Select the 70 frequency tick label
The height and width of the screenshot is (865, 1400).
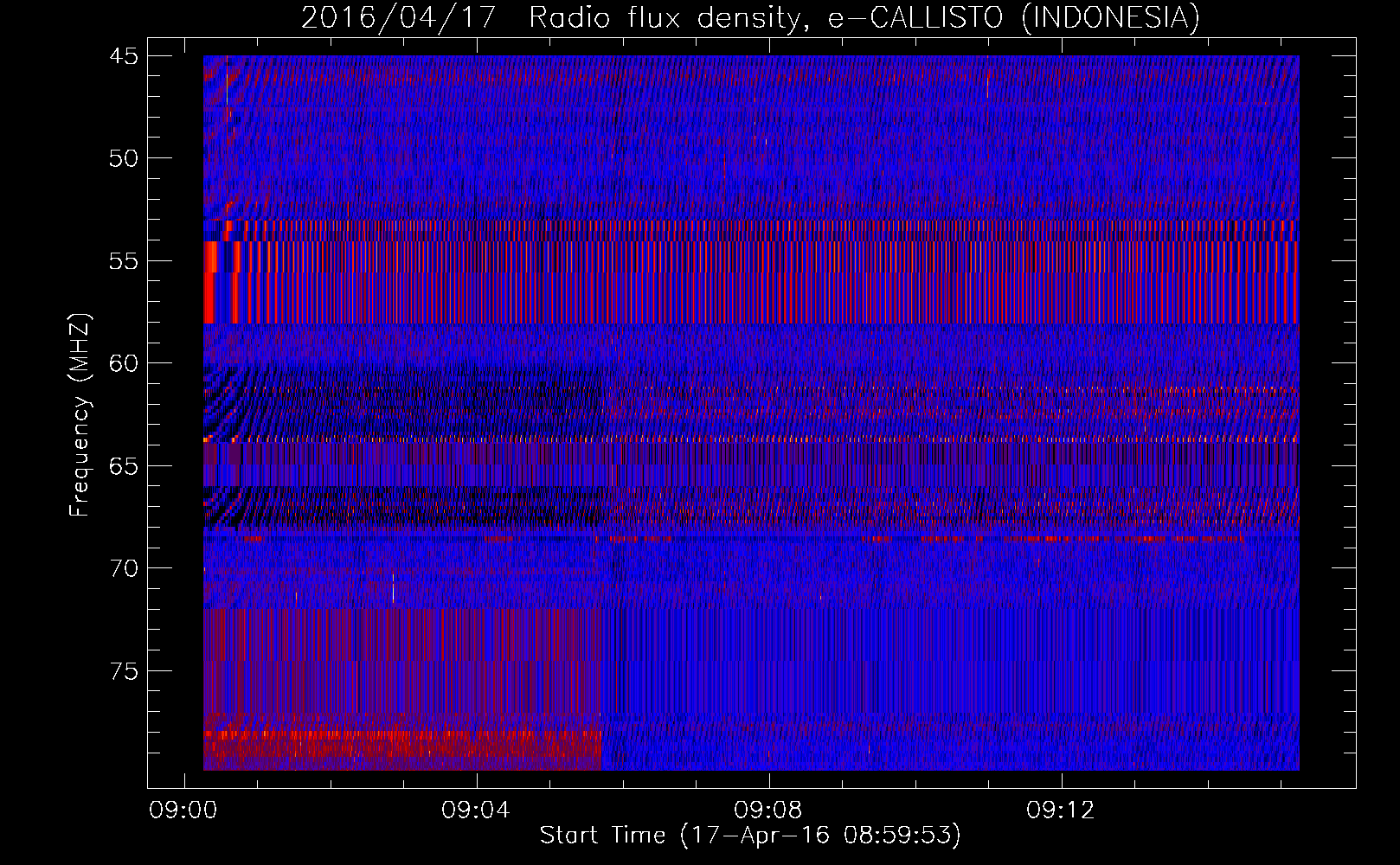tap(124, 568)
